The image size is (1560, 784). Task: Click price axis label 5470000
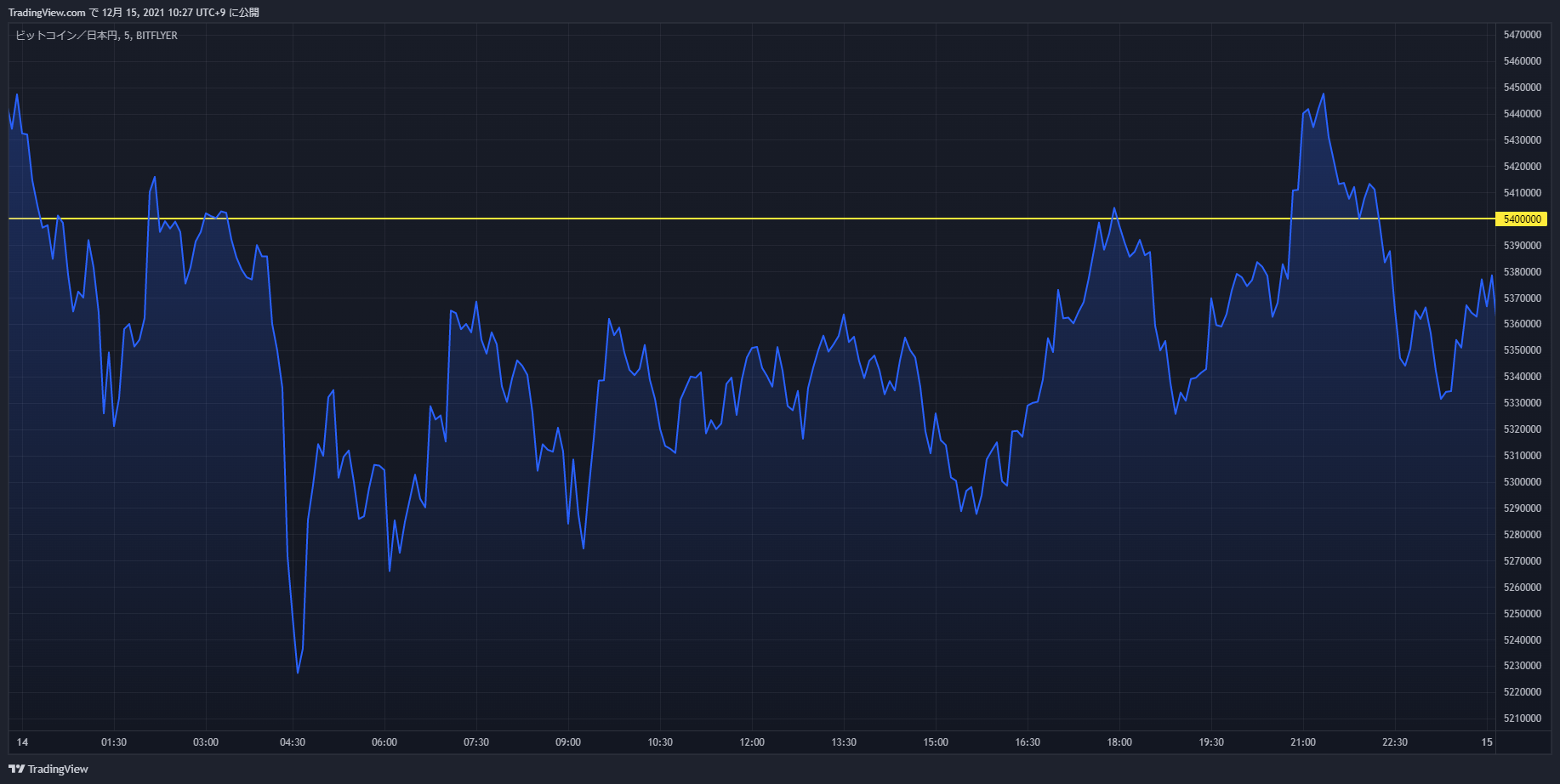pos(1523,35)
